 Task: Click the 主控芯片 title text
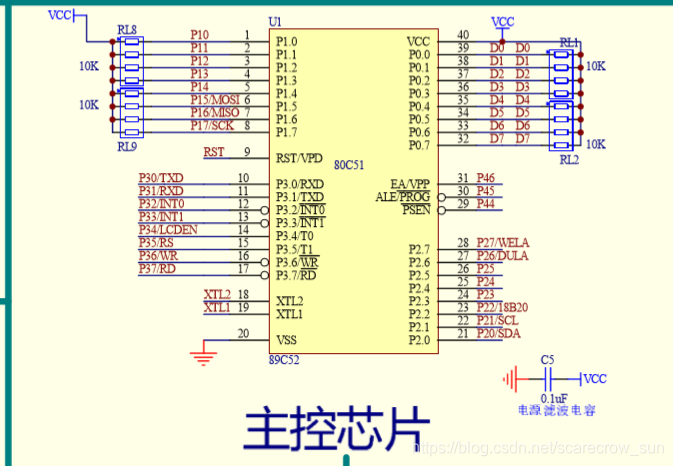pyautogui.click(x=337, y=428)
